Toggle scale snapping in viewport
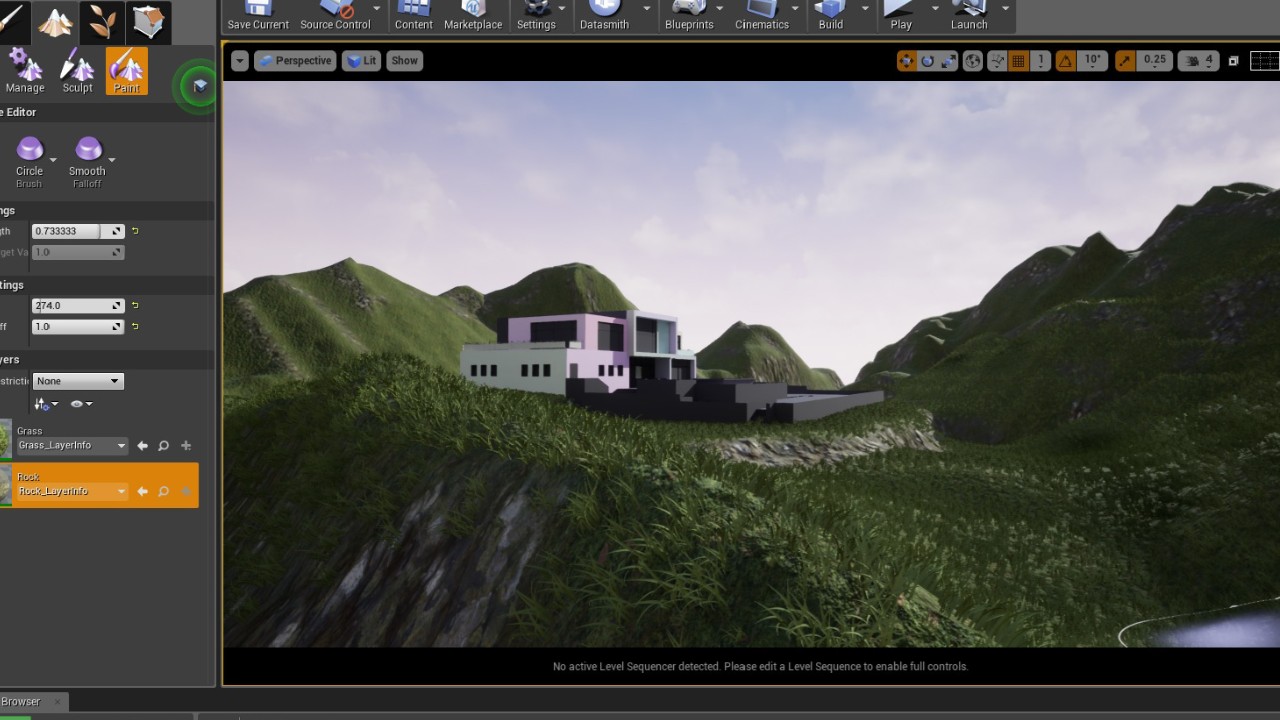The width and height of the screenshot is (1280, 720). (x=1125, y=61)
